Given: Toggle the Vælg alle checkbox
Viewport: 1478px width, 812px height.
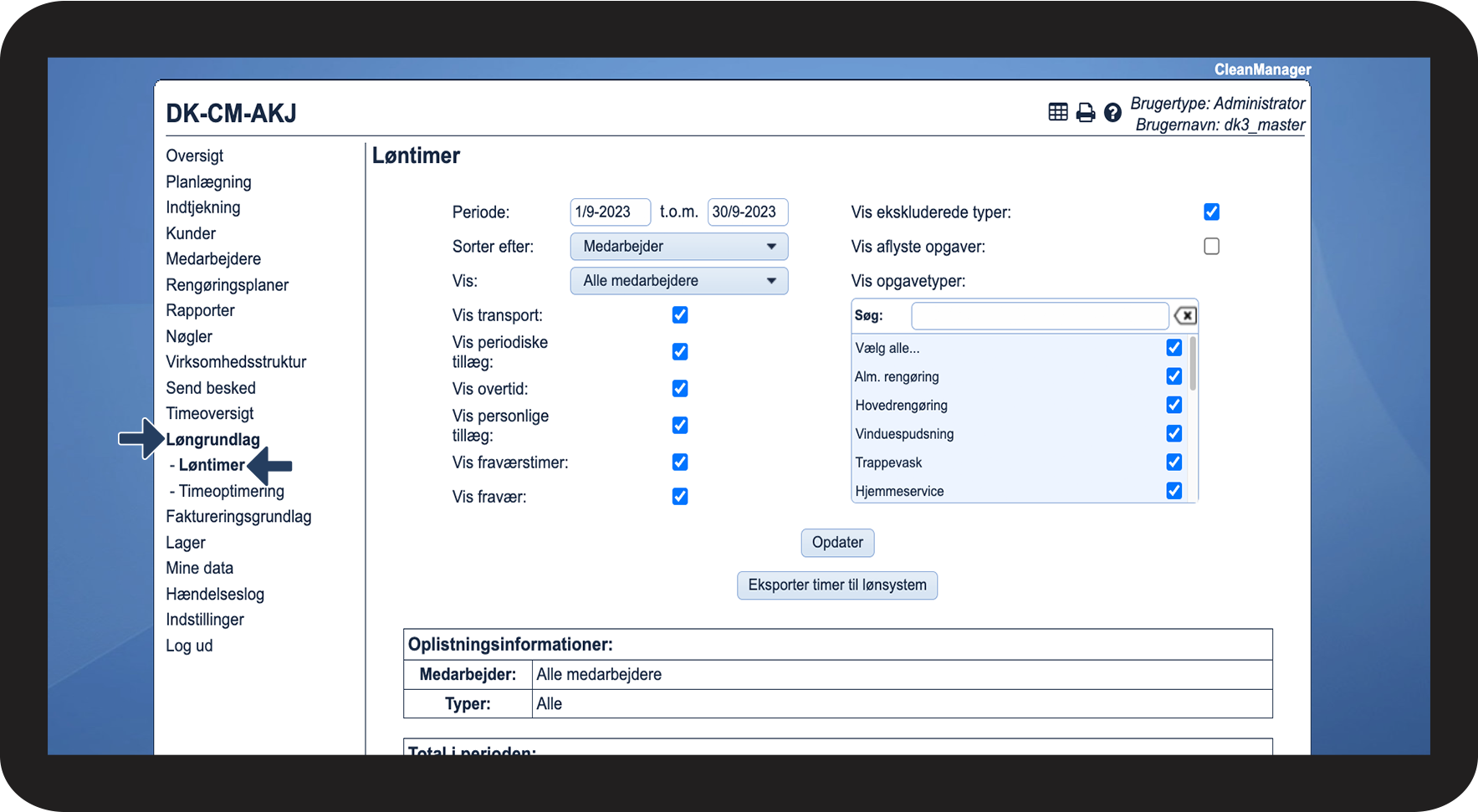Looking at the screenshot, I should coord(1174,348).
